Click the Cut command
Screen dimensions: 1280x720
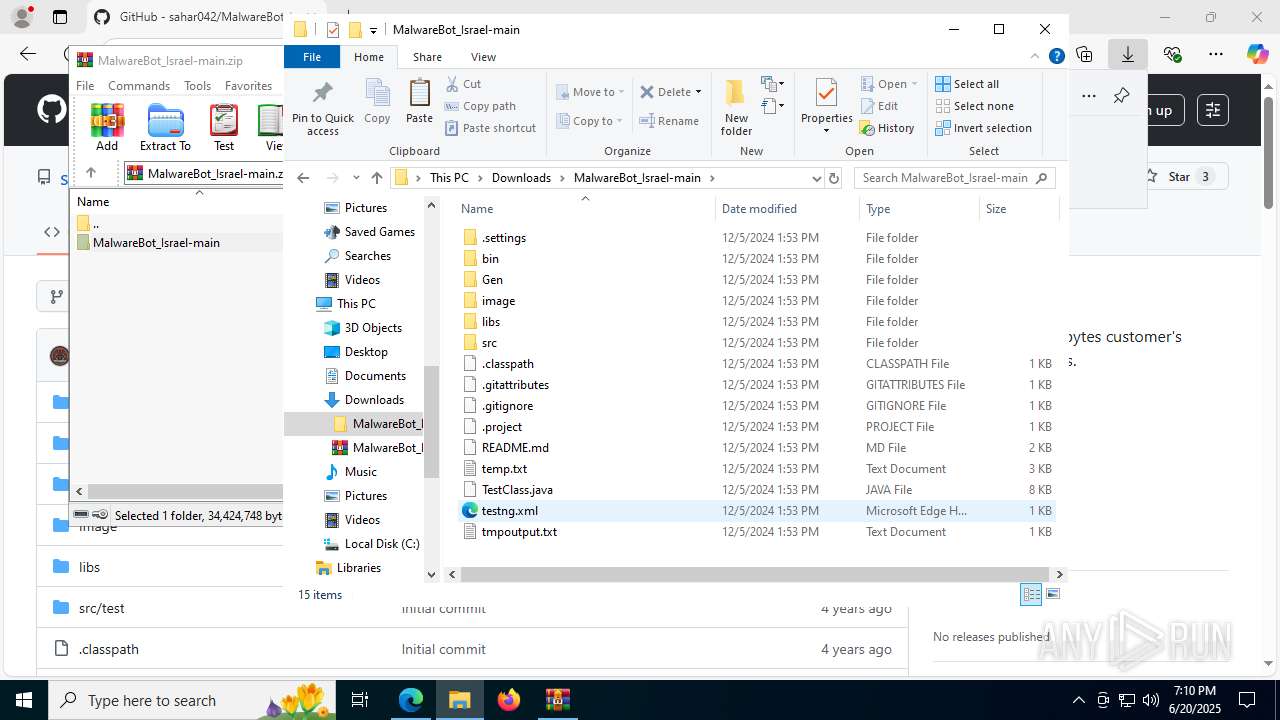tap(463, 84)
